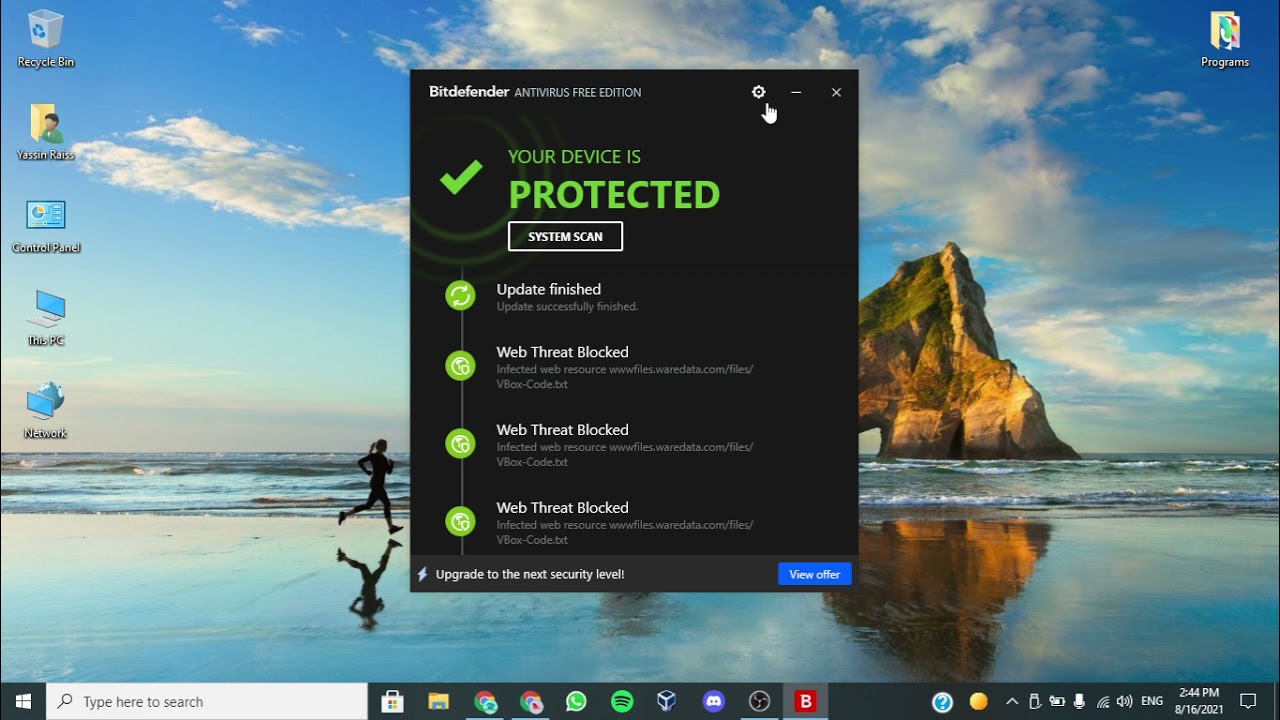
Task: Open This PC desktop icon
Action: (46, 318)
